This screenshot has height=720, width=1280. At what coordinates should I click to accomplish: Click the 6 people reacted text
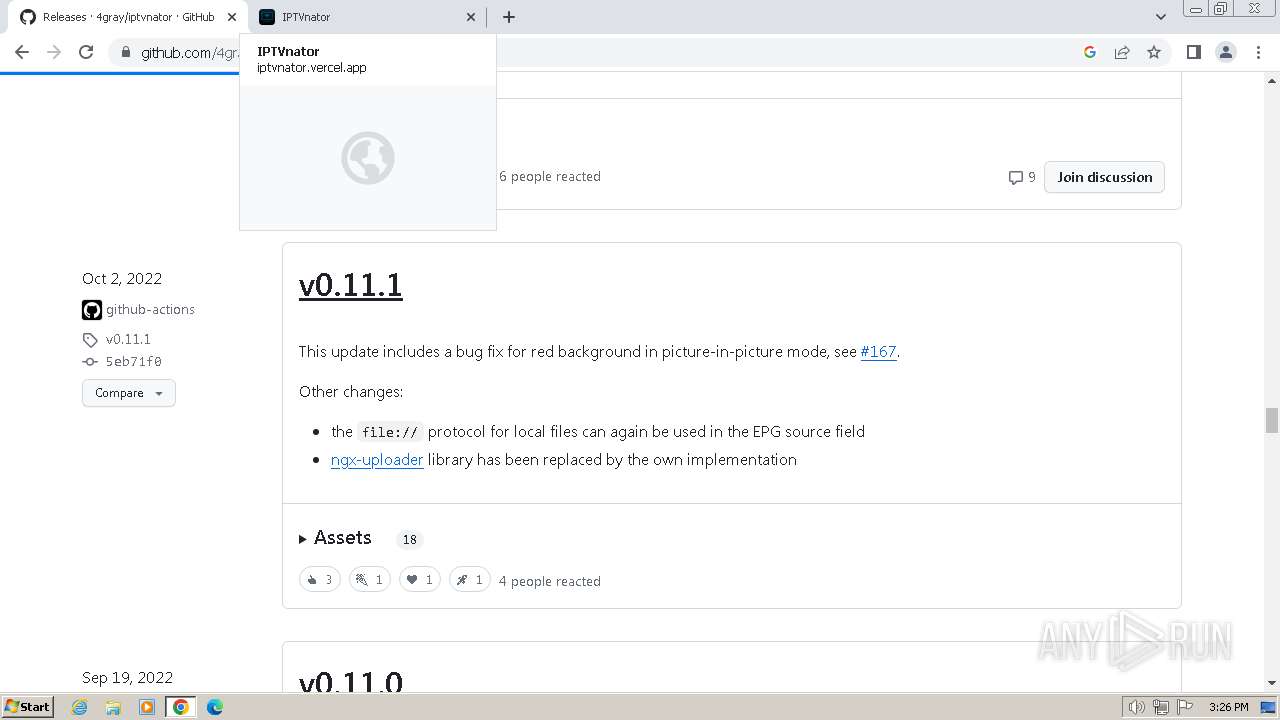tap(549, 177)
